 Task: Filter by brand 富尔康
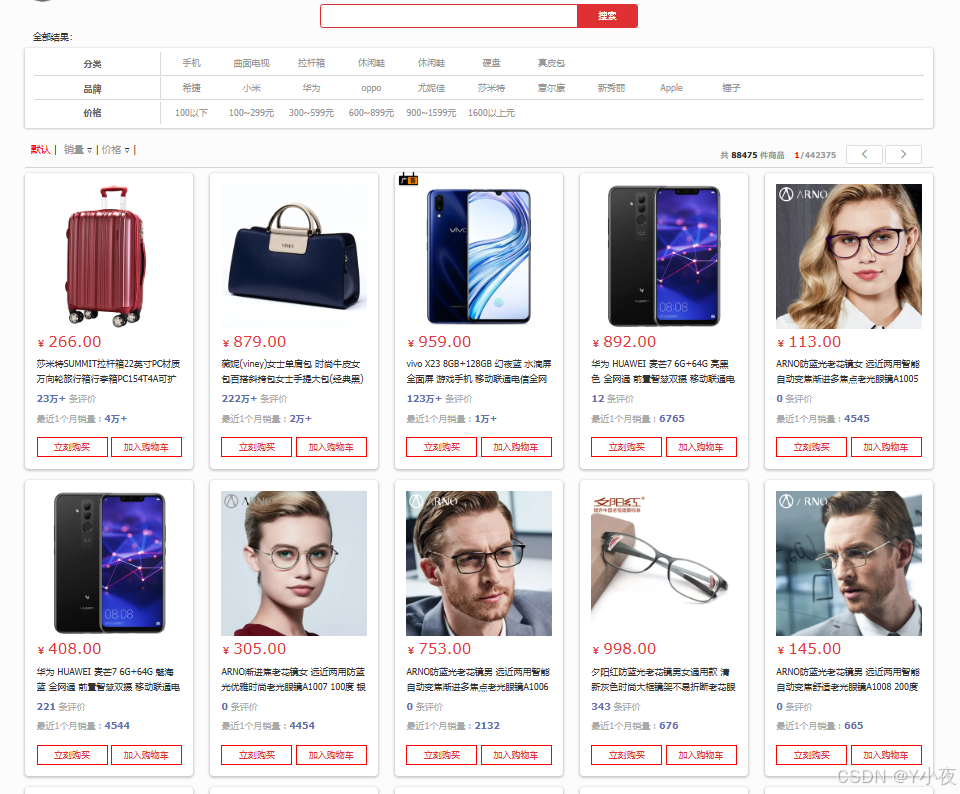pos(551,88)
